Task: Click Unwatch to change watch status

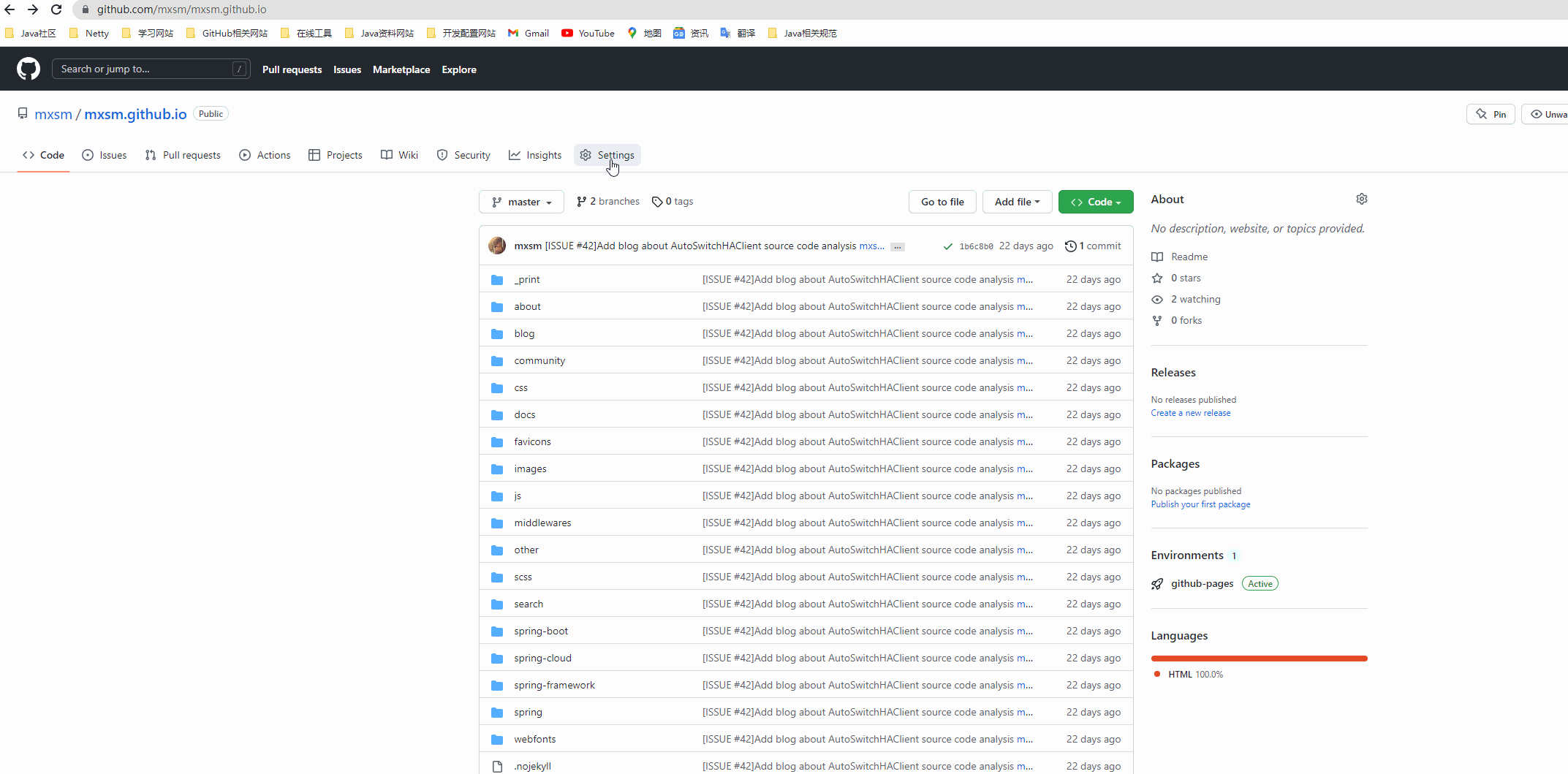Action: [1550, 114]
